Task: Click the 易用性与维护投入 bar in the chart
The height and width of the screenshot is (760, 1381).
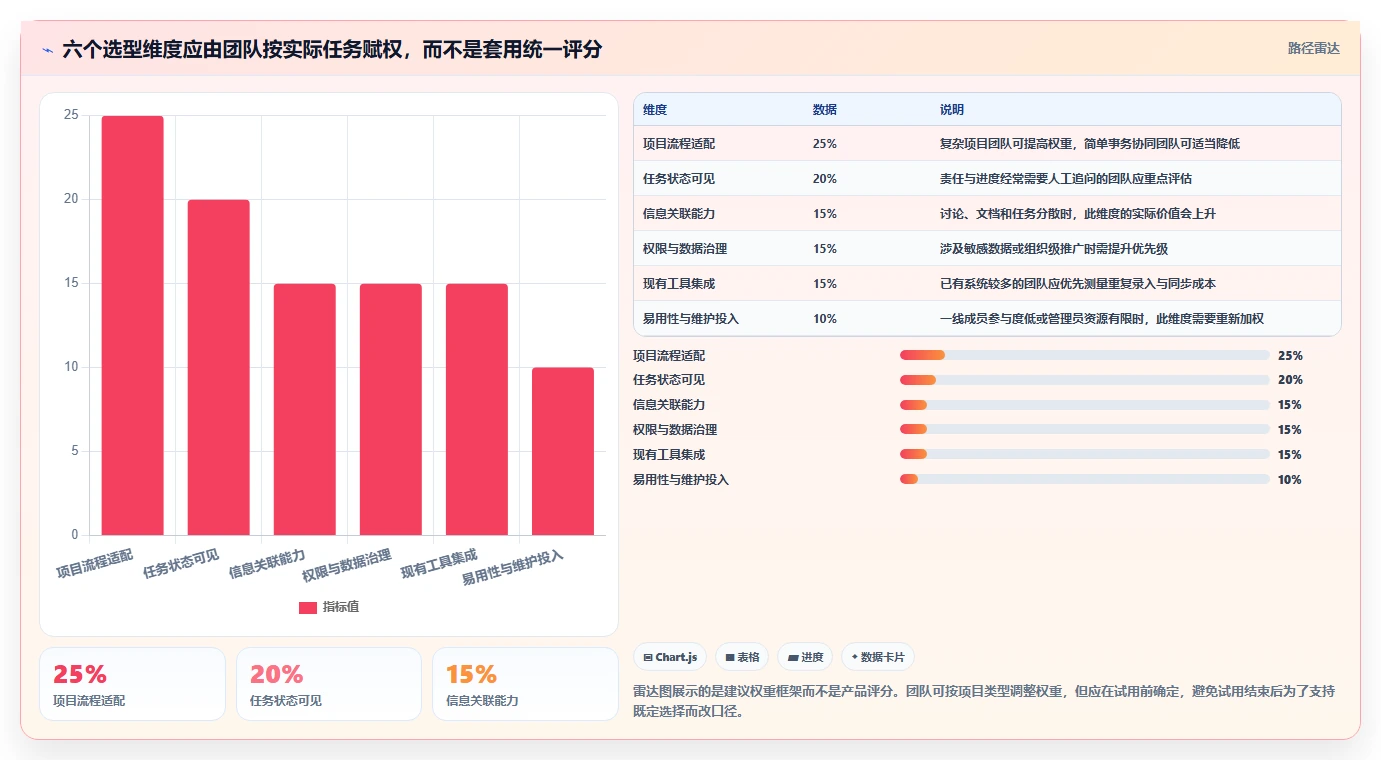Action: [x=562, y=451]
